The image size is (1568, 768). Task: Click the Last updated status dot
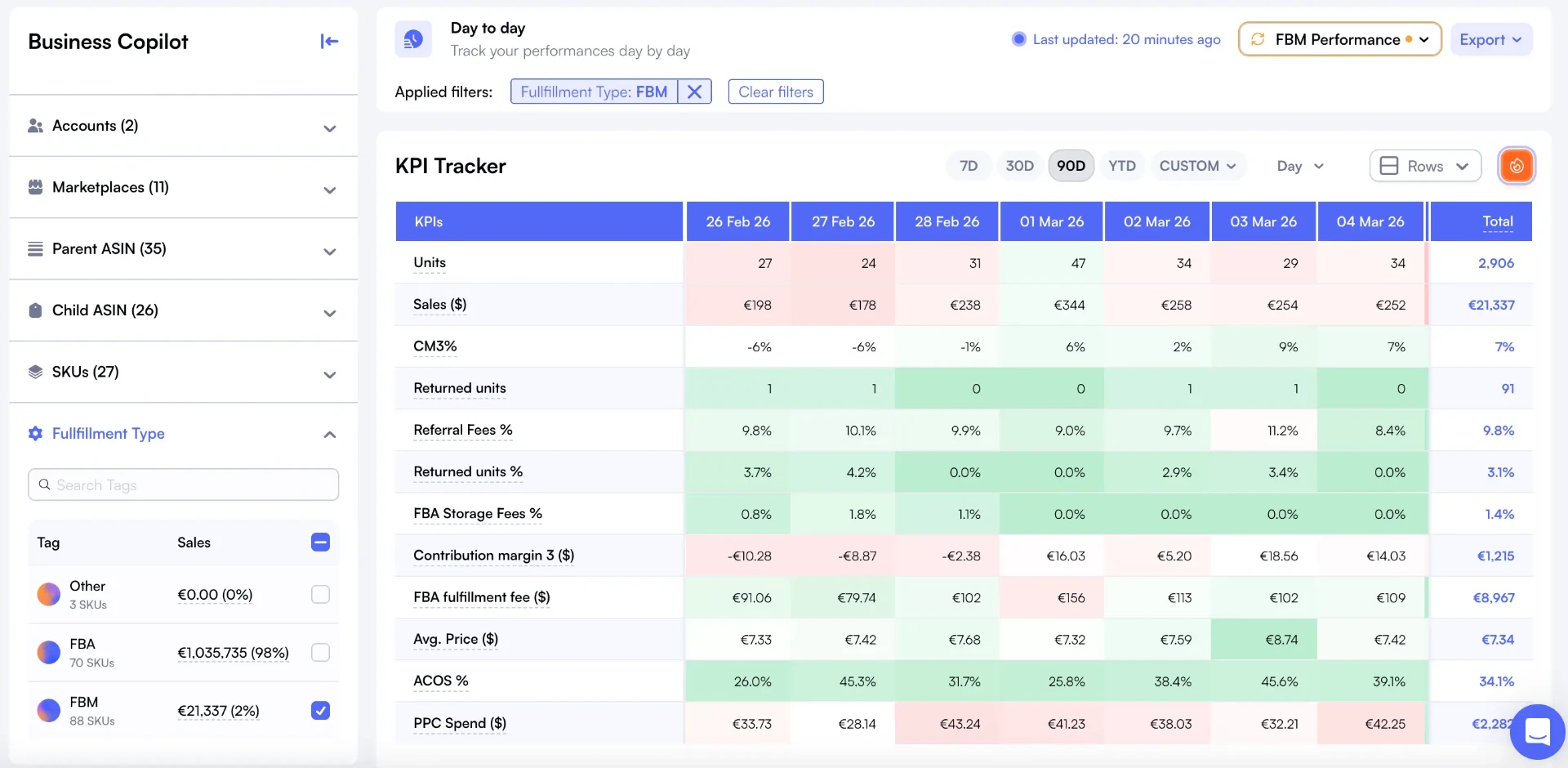click(x=1018, y=39)
